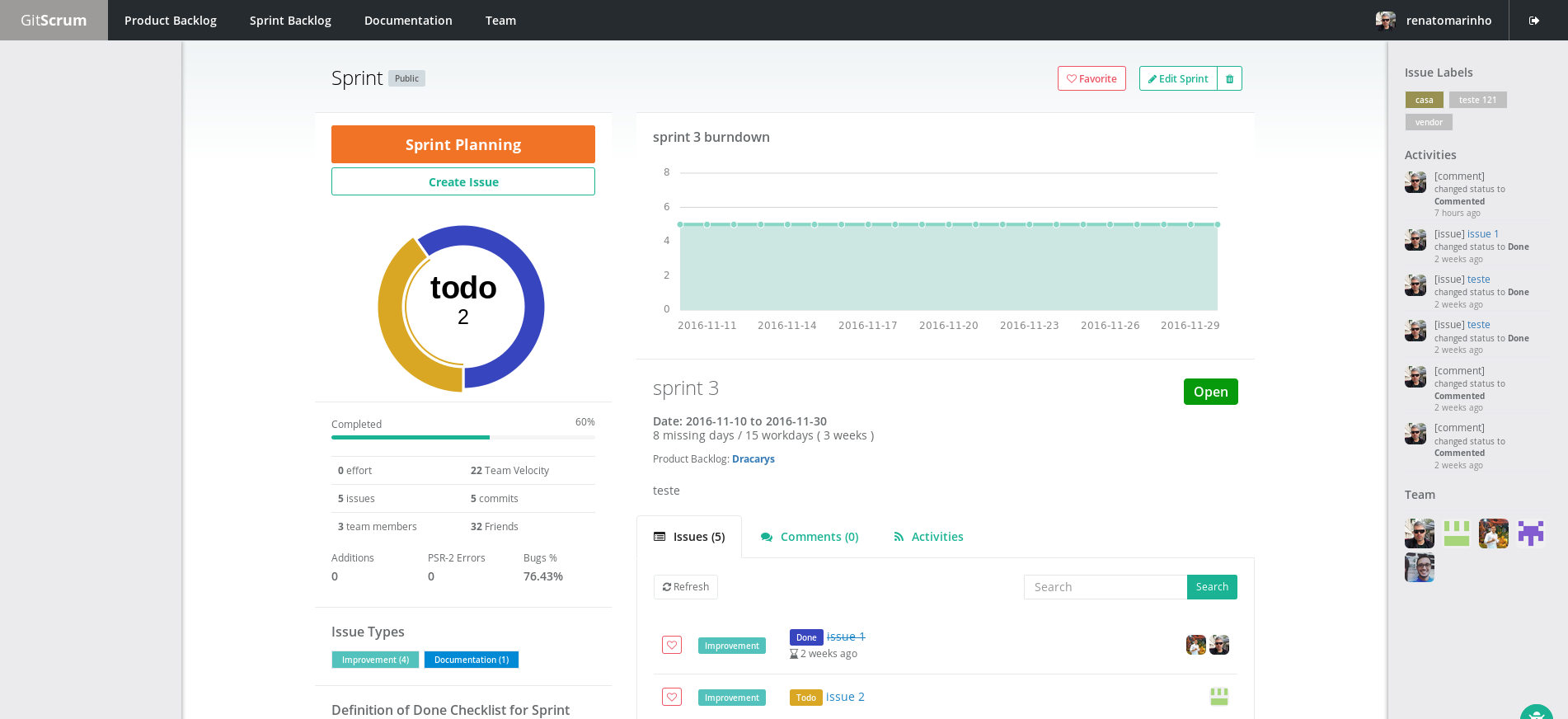The width and height of the screenshot is (1568, 719).
Task: Click the renatomarinho username
Action: coord(1448,21)
